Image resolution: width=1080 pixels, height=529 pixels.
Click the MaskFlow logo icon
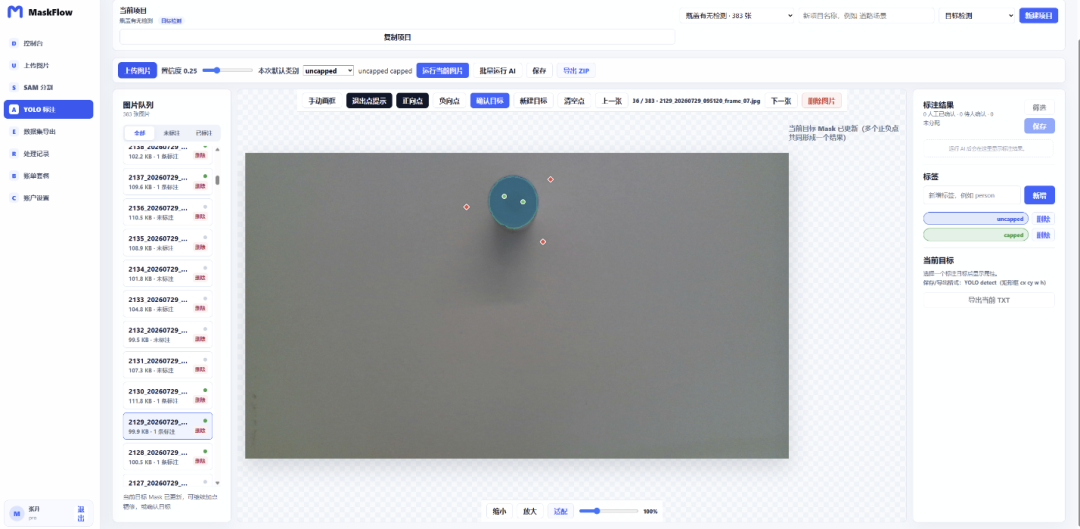[x=15, y=12]
